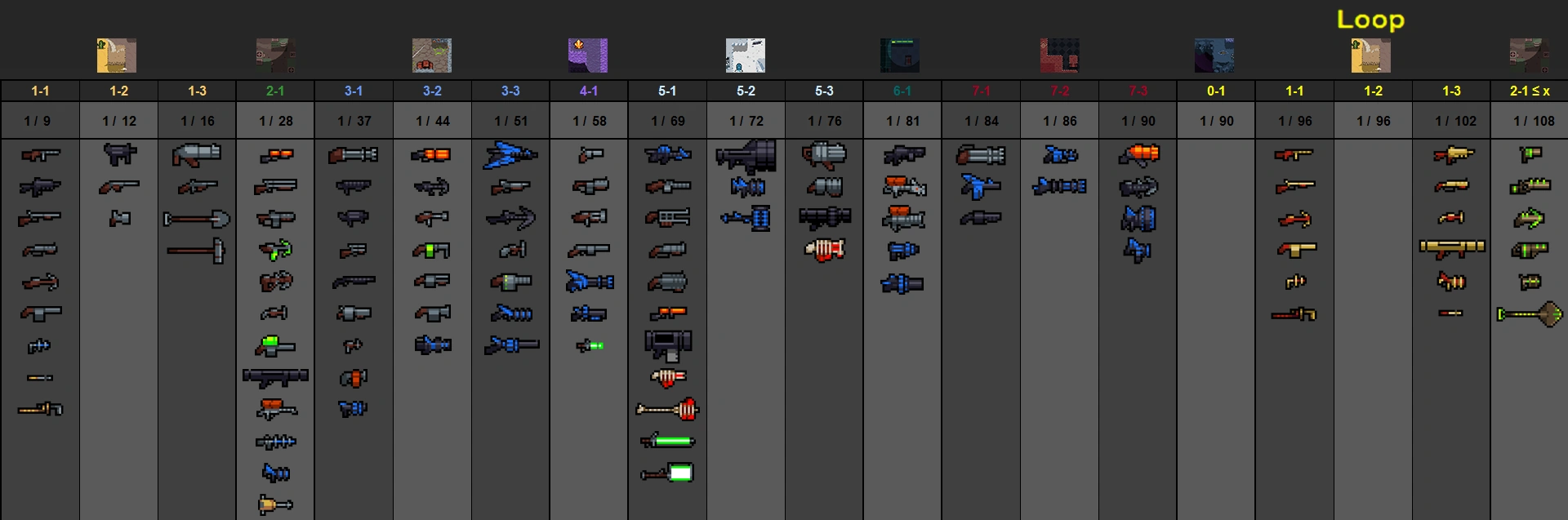This screenshot has height=520, width=1568.
Task: Click the large black cannon atop column 5-2
Action: tap(746, 155)
